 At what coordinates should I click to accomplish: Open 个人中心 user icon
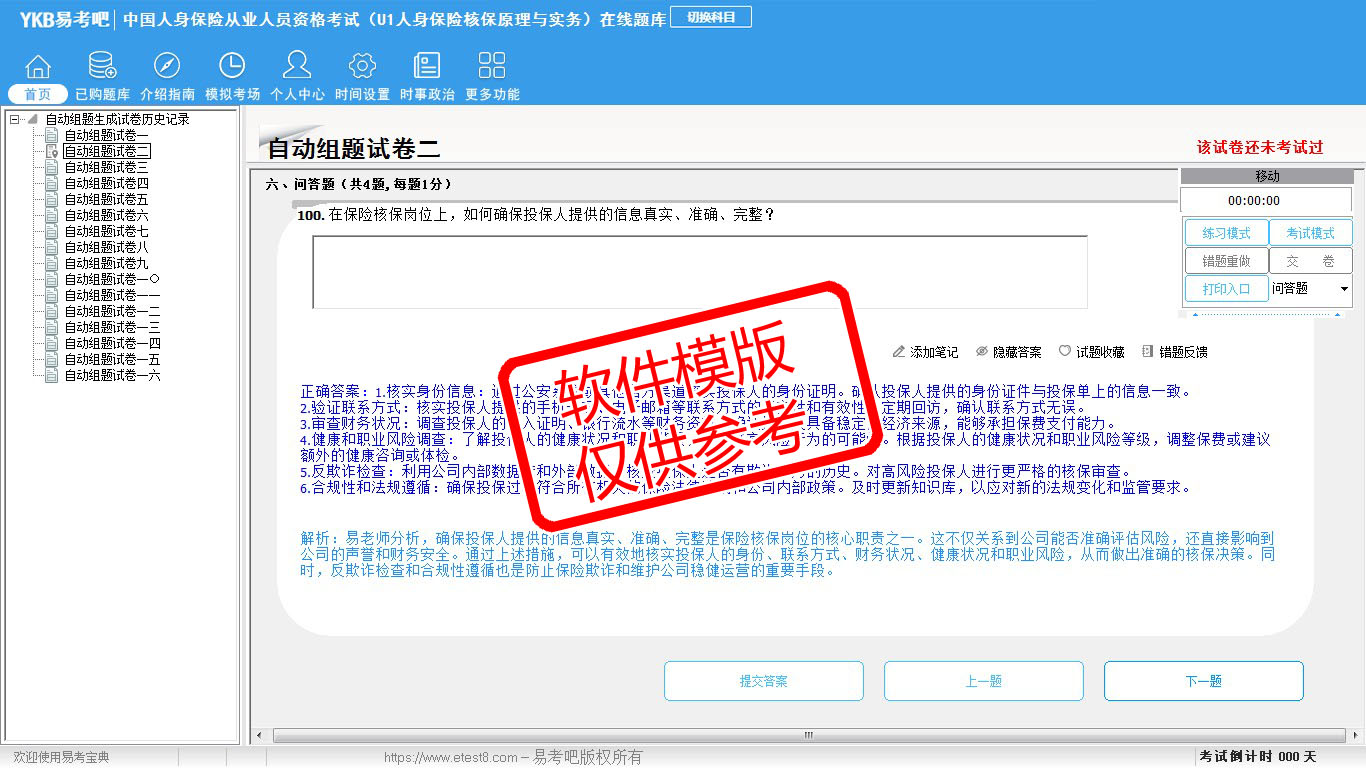pos(297,67)
